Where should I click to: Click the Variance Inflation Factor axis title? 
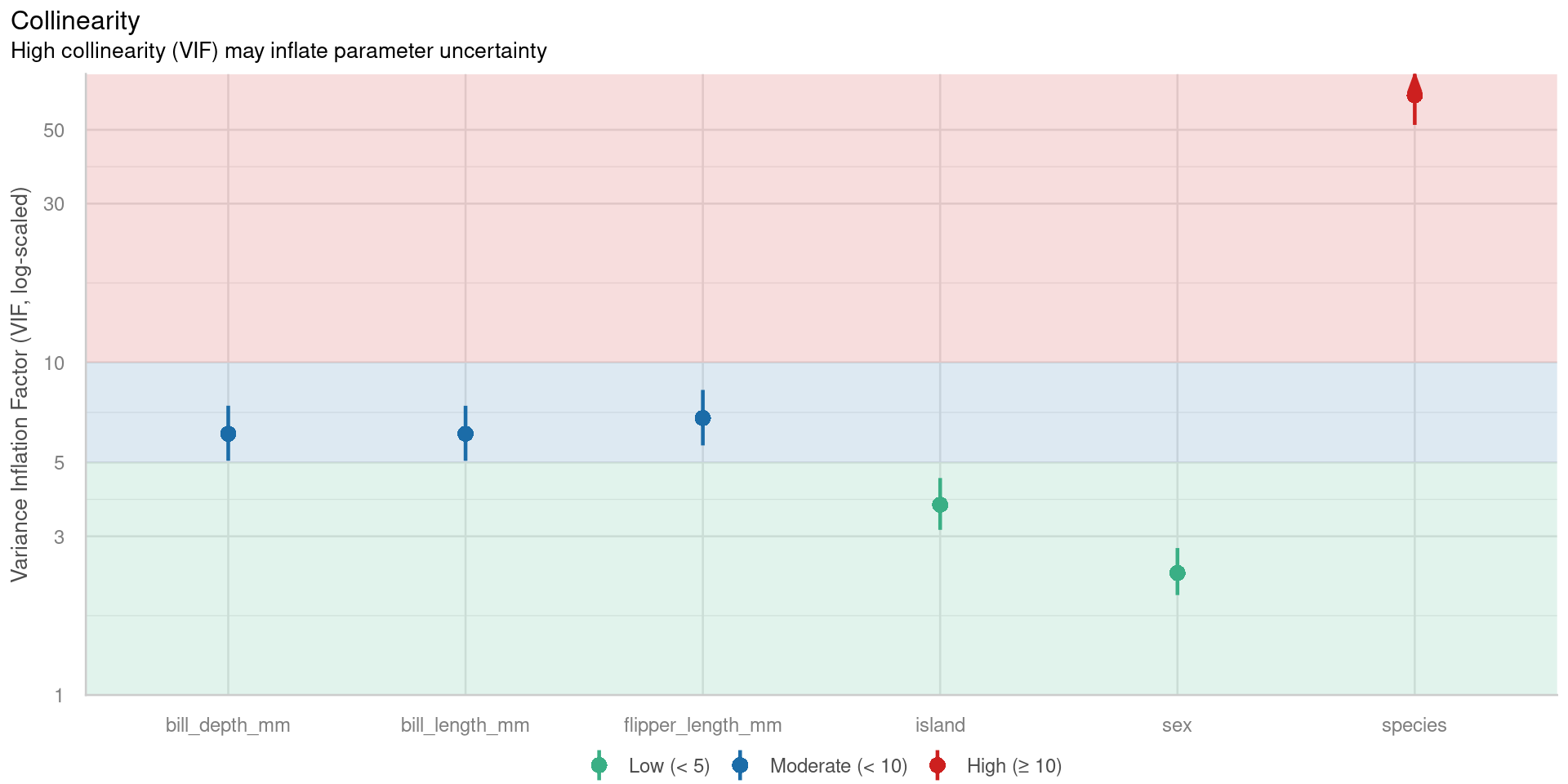[20, 384]
